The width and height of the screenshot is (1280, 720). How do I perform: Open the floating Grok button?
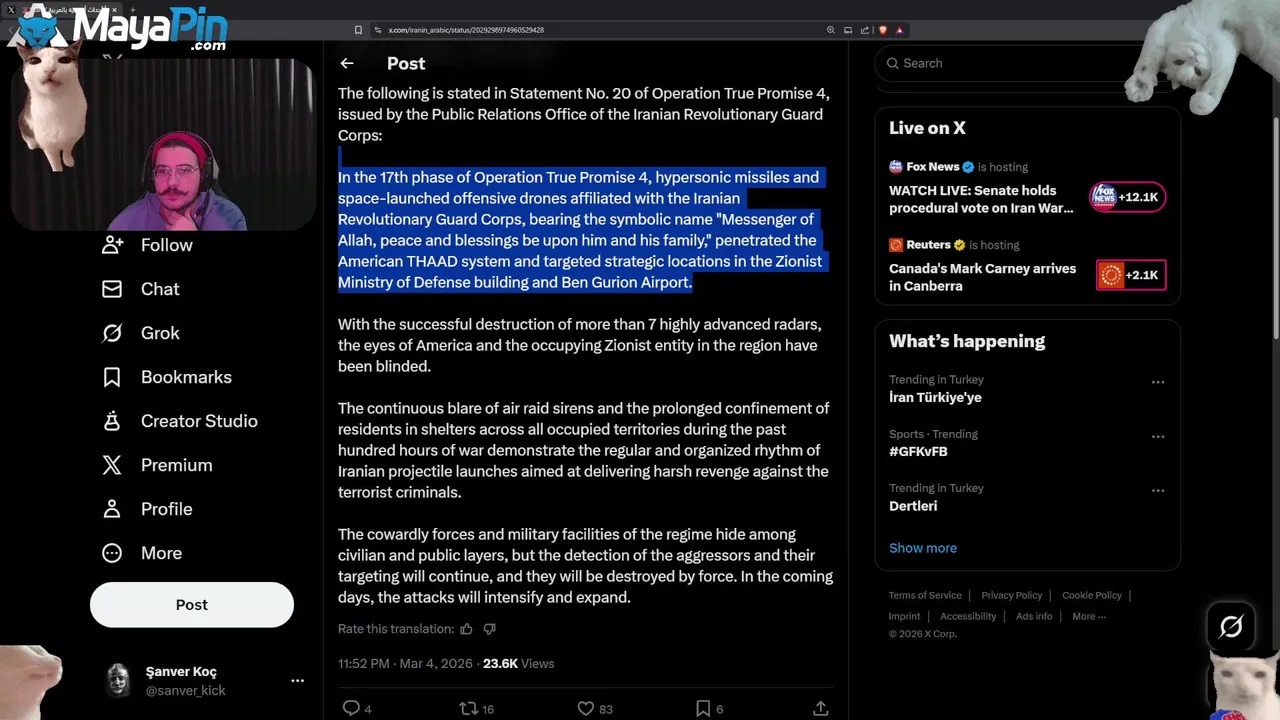1231,627
